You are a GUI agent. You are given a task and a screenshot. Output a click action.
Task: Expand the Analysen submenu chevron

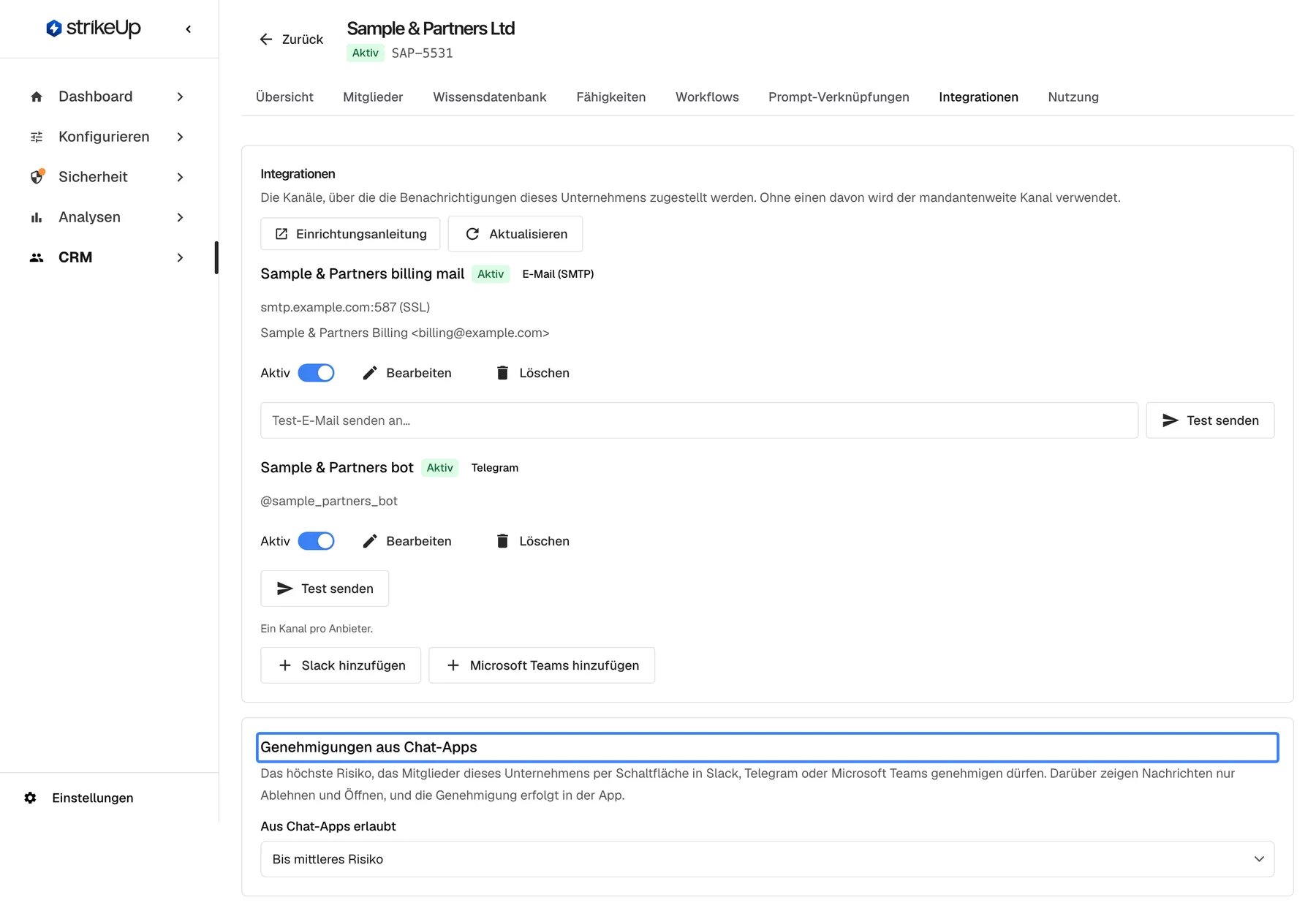coord(180,217)
